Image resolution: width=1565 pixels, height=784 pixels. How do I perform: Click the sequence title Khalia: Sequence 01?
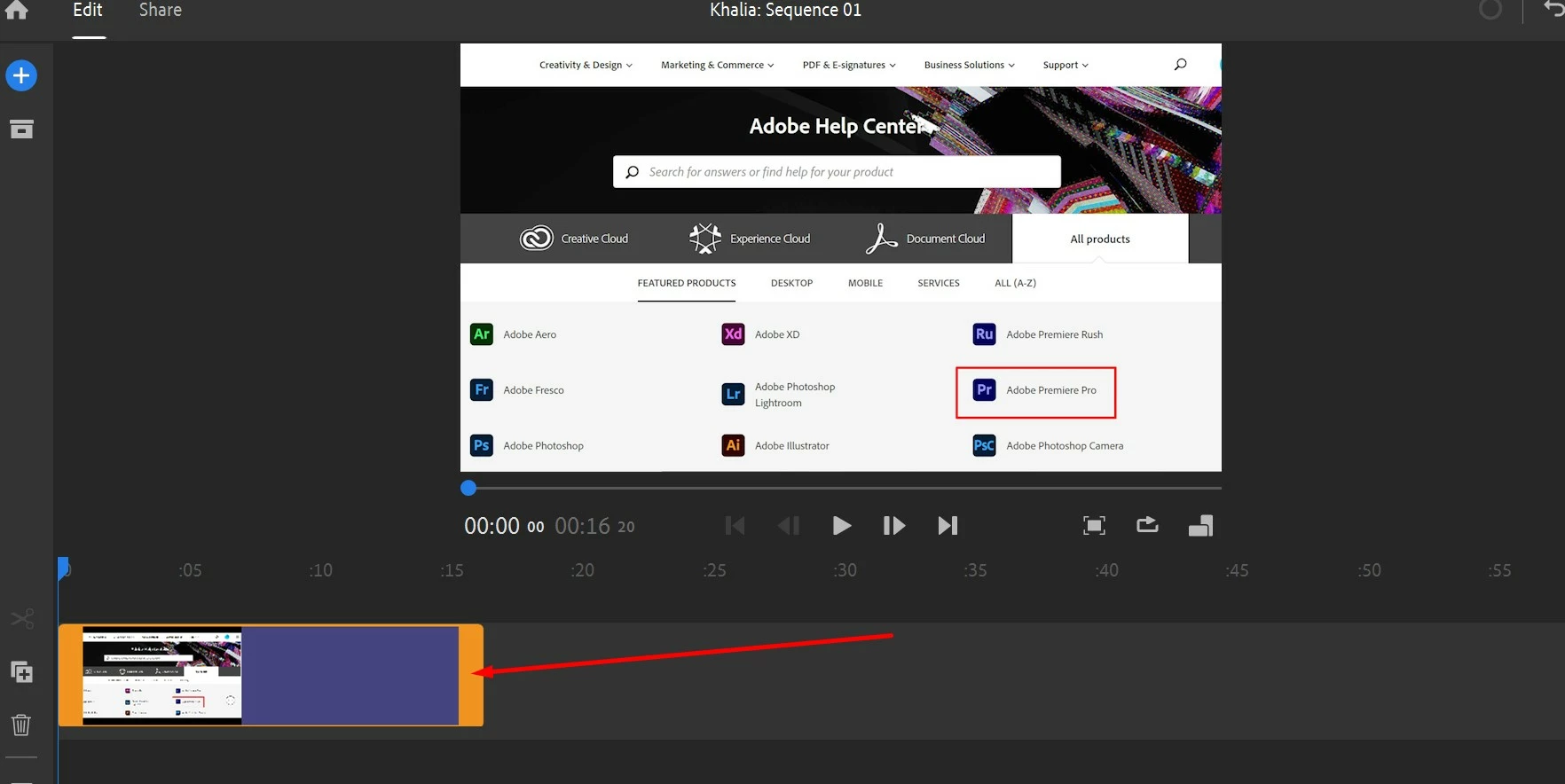tap(785, 10)
